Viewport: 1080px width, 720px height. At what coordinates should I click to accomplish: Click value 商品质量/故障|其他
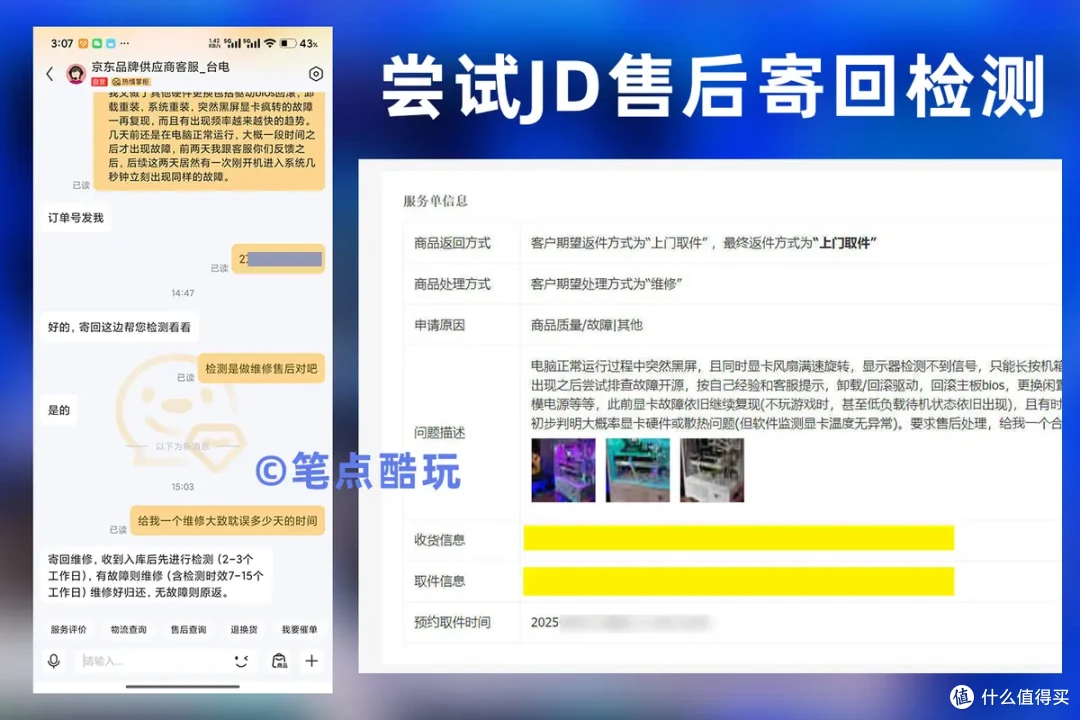pos(586,325)
